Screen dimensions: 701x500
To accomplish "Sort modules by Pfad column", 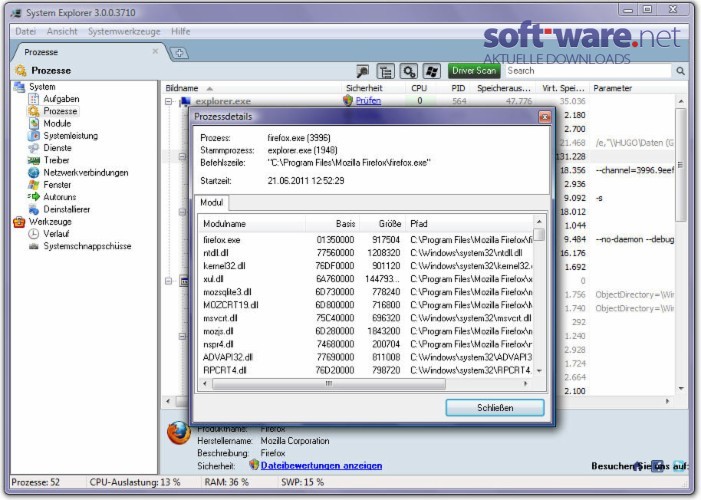I will (469, 224).
